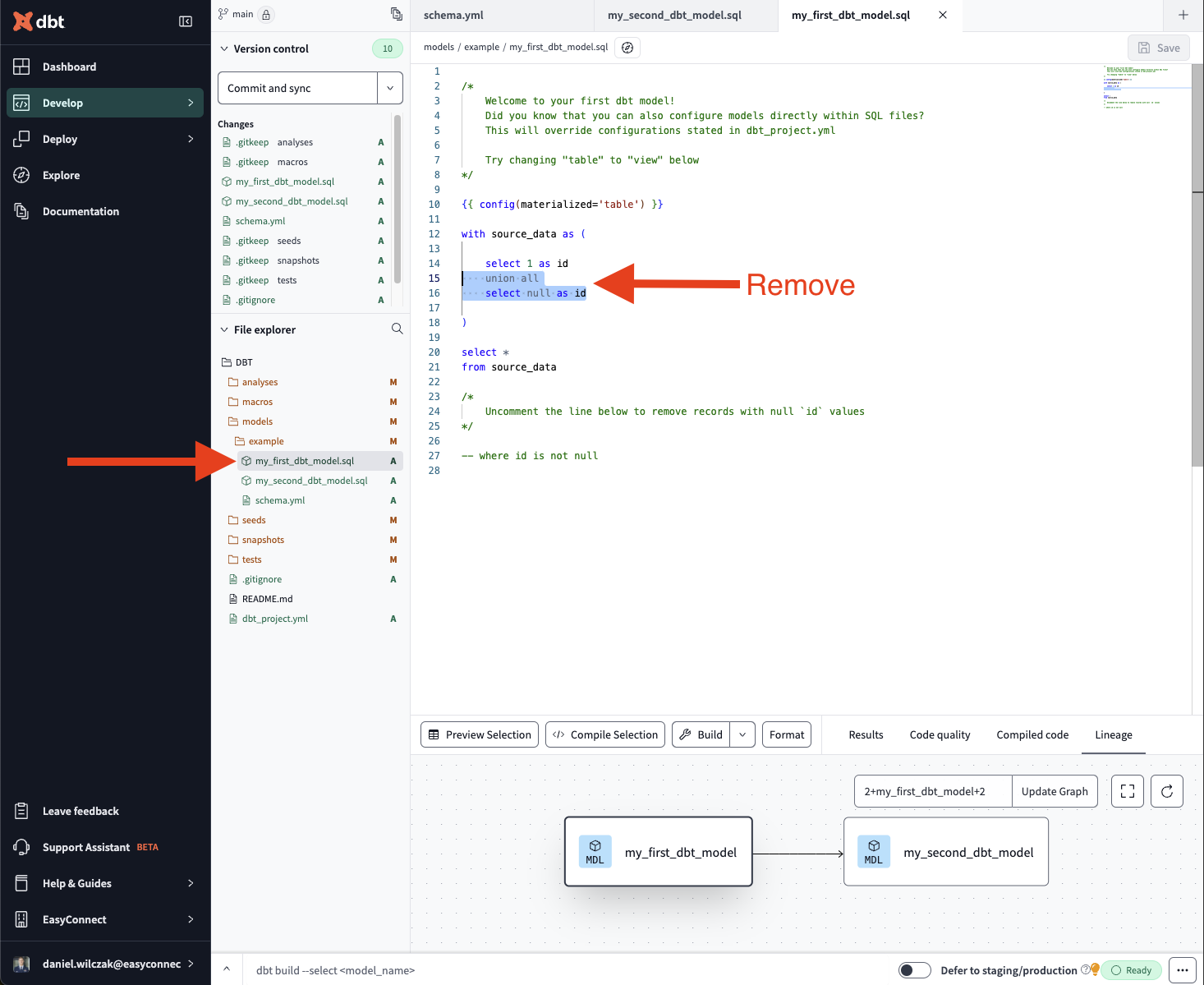Click the Format button
This screenshot has width=1204, height=985.
pyautogui.click(x=787, y=734)
